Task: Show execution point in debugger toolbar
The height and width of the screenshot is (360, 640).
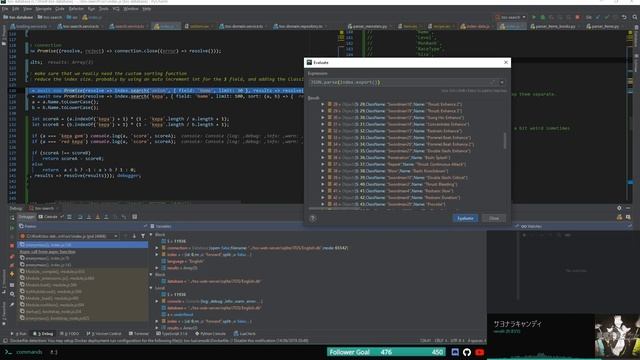Action: coord(69,217)
